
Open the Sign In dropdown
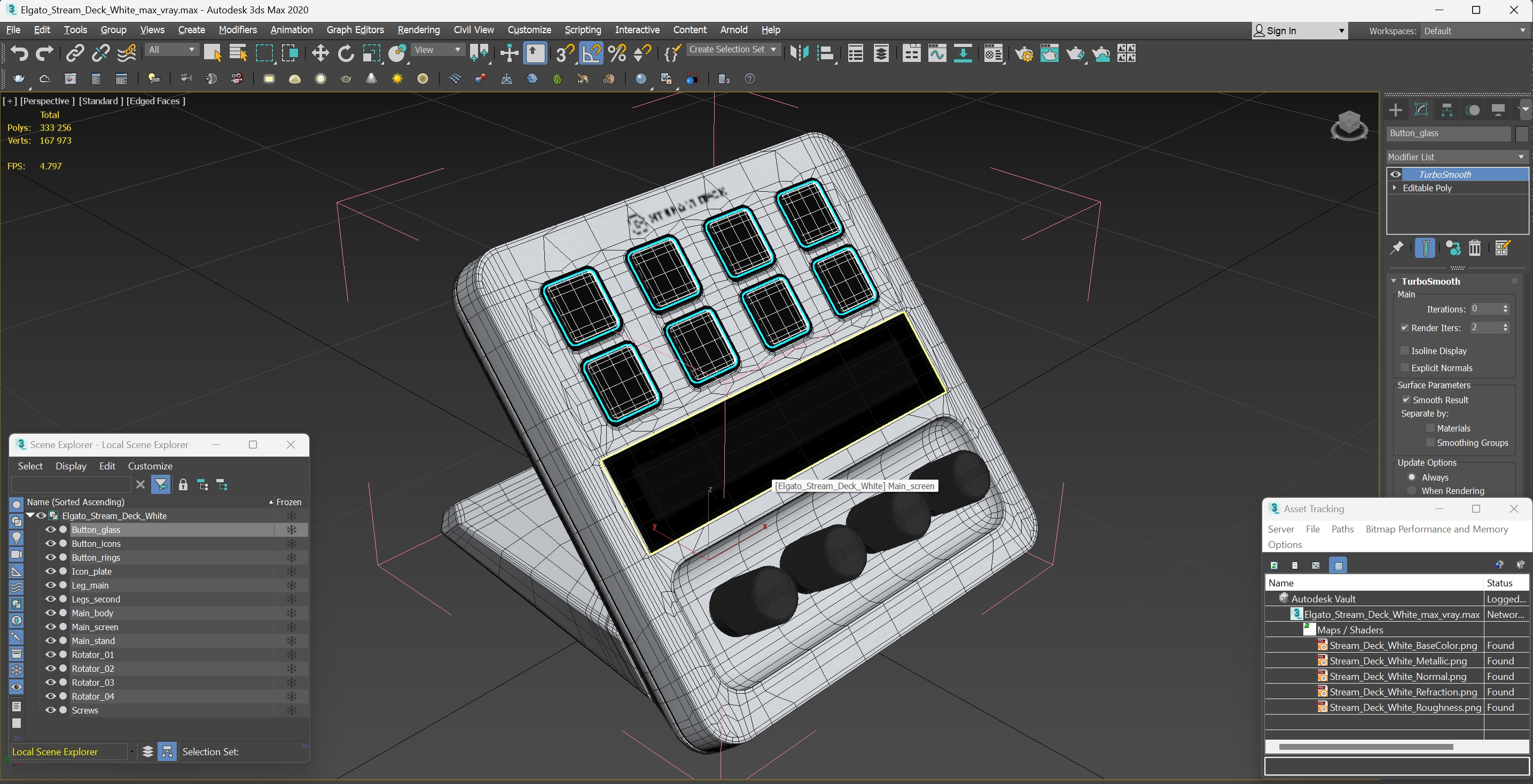point(1299,31)
